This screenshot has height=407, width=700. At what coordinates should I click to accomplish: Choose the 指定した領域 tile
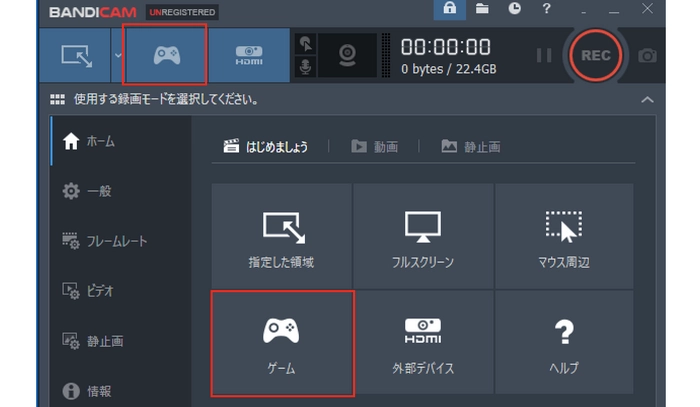coord(282,236)
